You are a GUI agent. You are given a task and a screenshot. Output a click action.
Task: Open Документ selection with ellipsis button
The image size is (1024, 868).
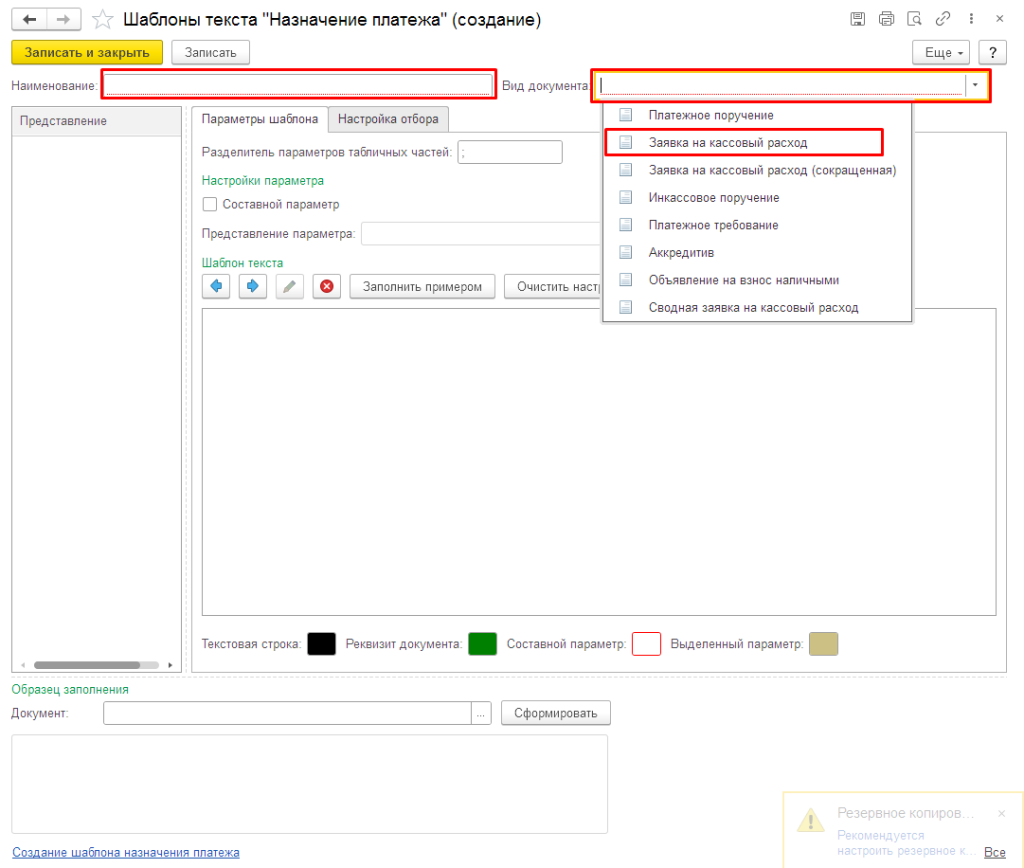click(x=482, y=713)
